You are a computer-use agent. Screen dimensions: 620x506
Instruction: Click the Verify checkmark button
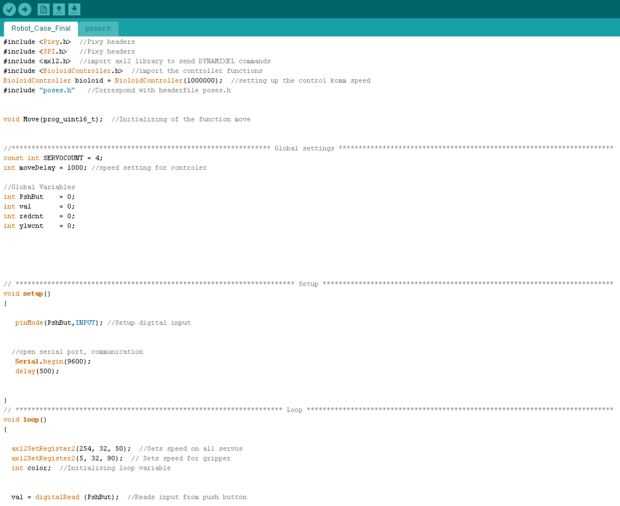point(9,9)
